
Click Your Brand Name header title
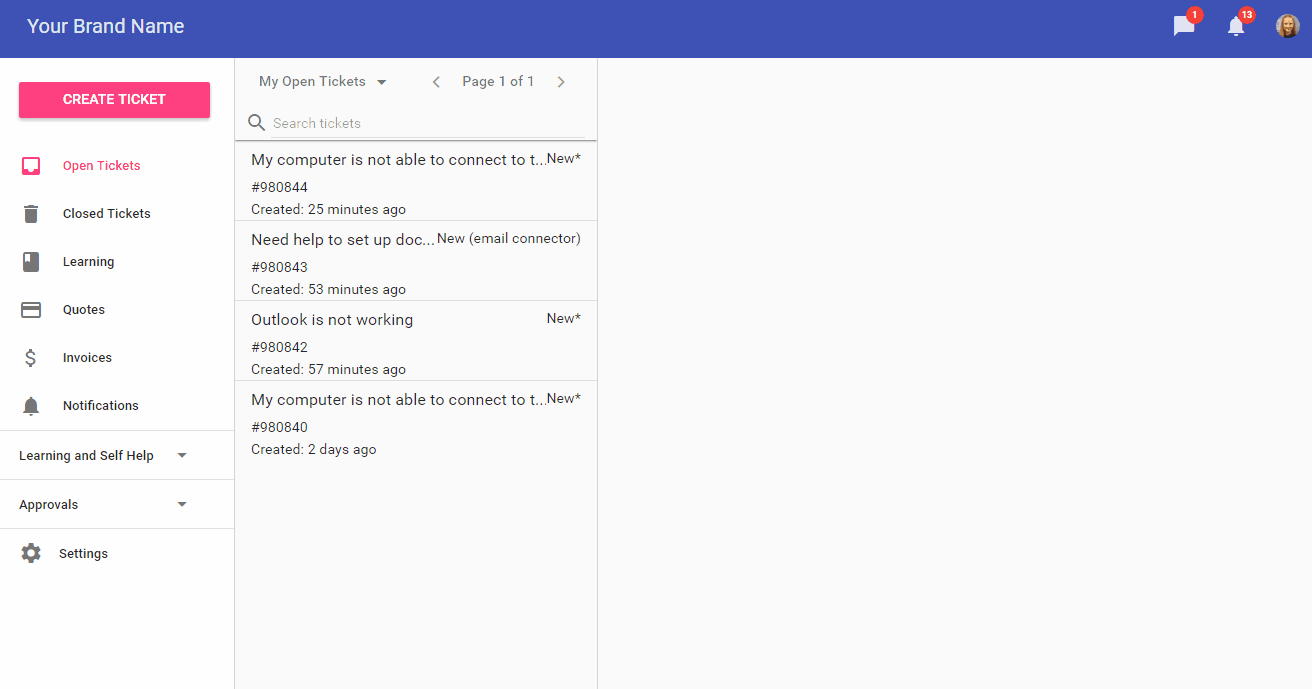tap(106, 26)
